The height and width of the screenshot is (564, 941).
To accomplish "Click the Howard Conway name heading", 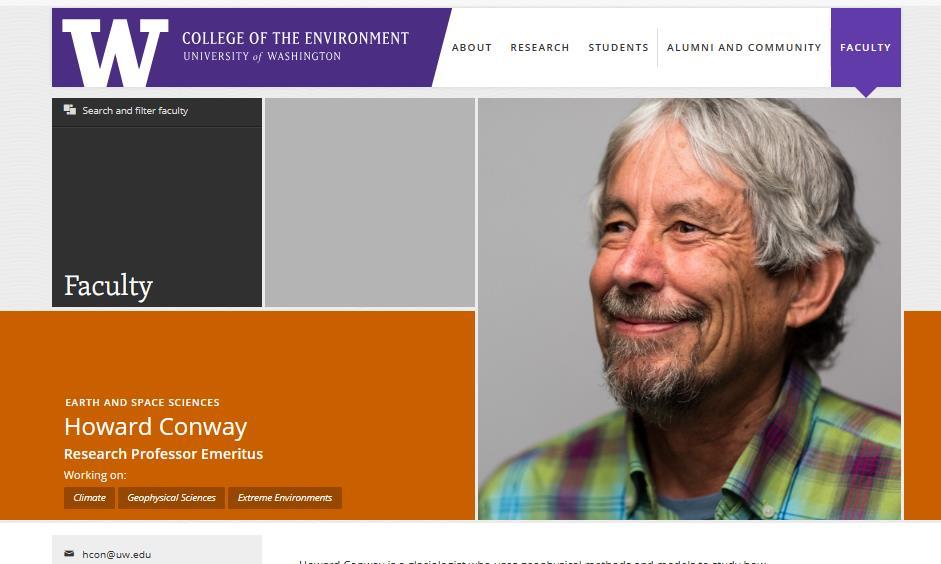I will pos(155,427).
